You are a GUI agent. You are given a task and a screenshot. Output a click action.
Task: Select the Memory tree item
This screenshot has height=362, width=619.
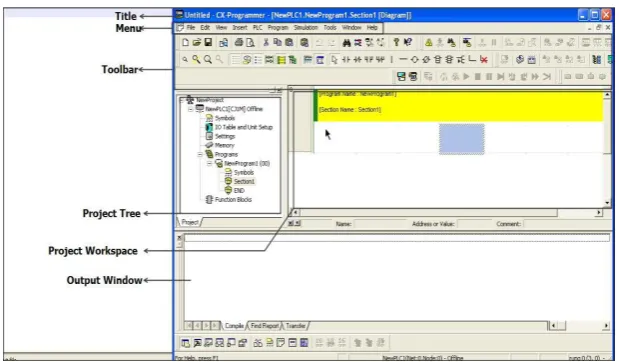(x=224, y=145)
